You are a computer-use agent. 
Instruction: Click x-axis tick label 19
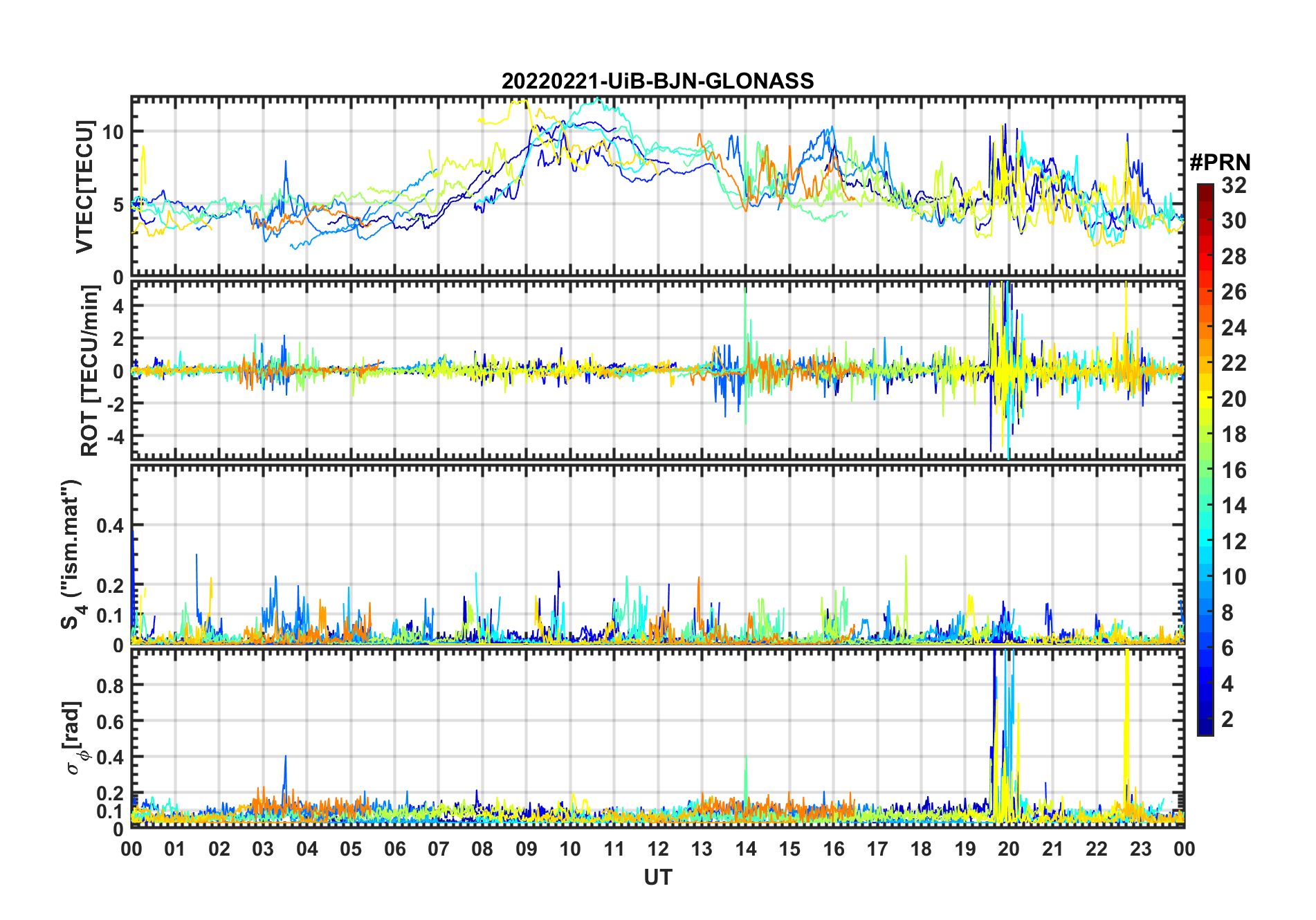coord(965,849)
